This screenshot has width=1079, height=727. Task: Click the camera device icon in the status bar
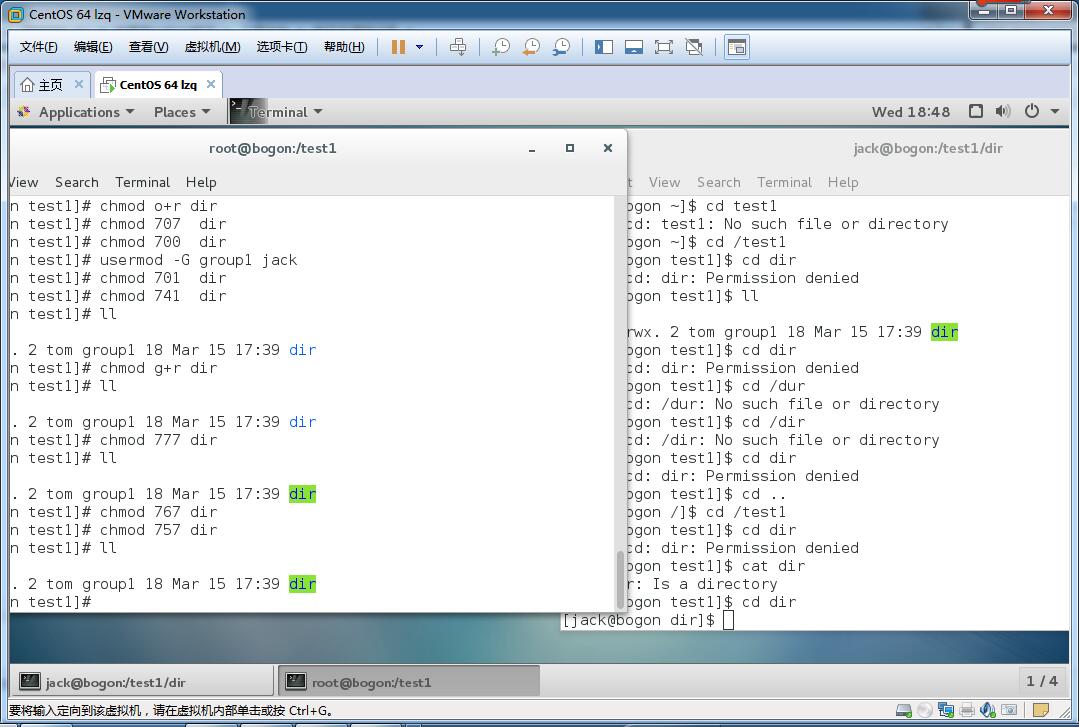1009,710
